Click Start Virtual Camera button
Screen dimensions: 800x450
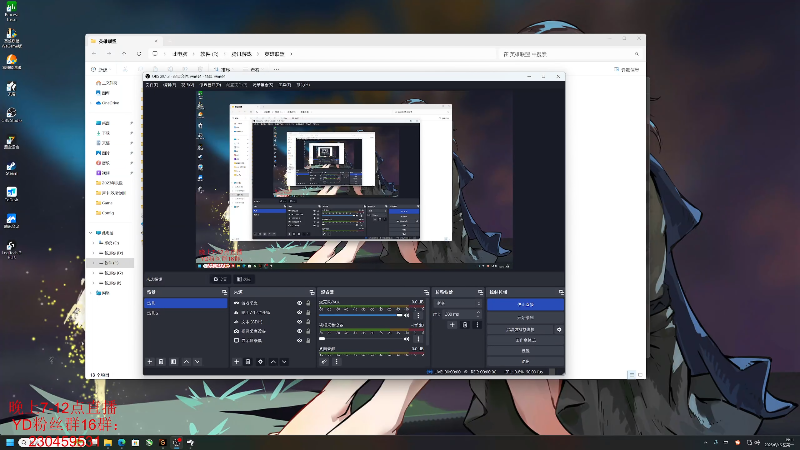[520, 330]
